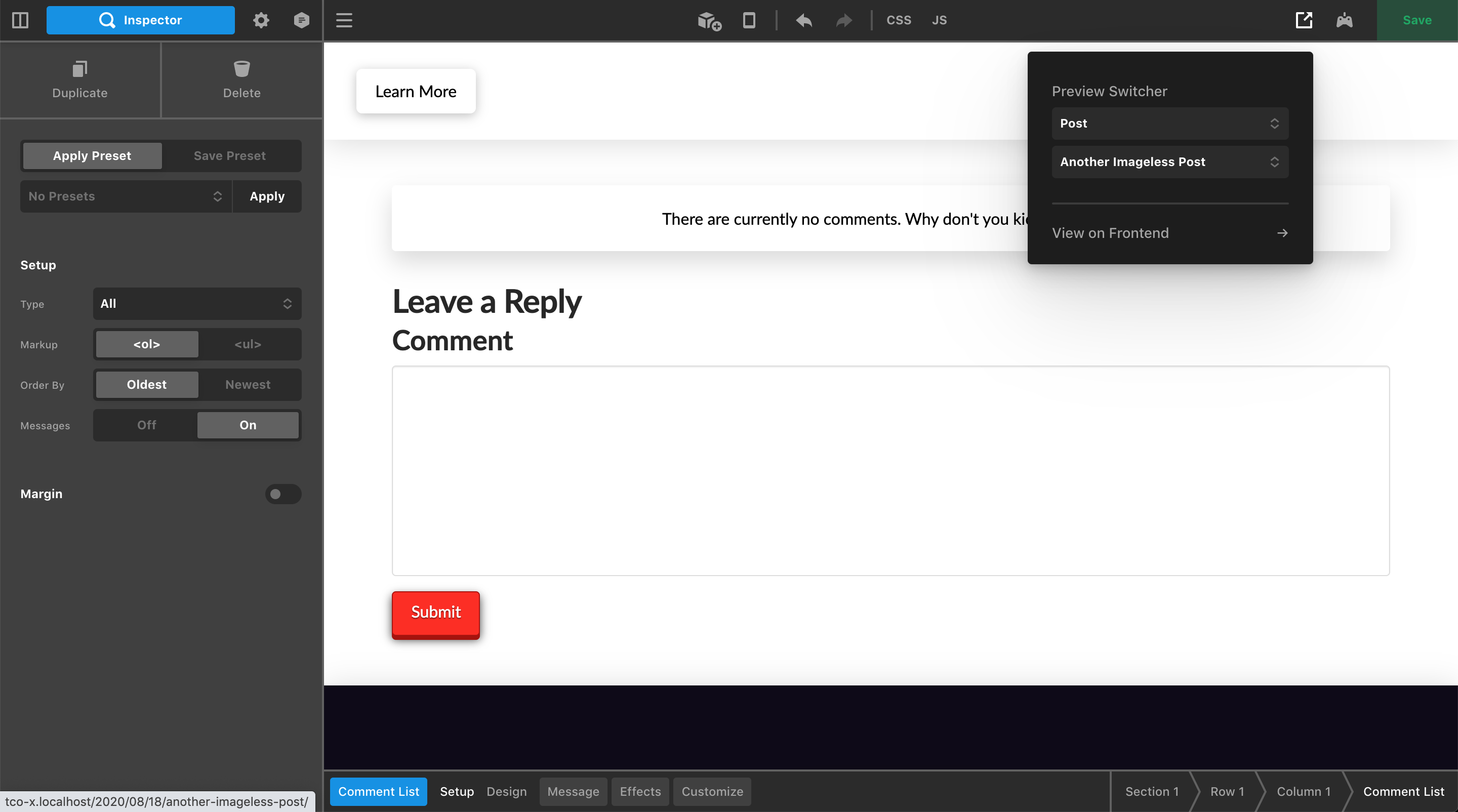Click the red Submit button

coord(435,613)
